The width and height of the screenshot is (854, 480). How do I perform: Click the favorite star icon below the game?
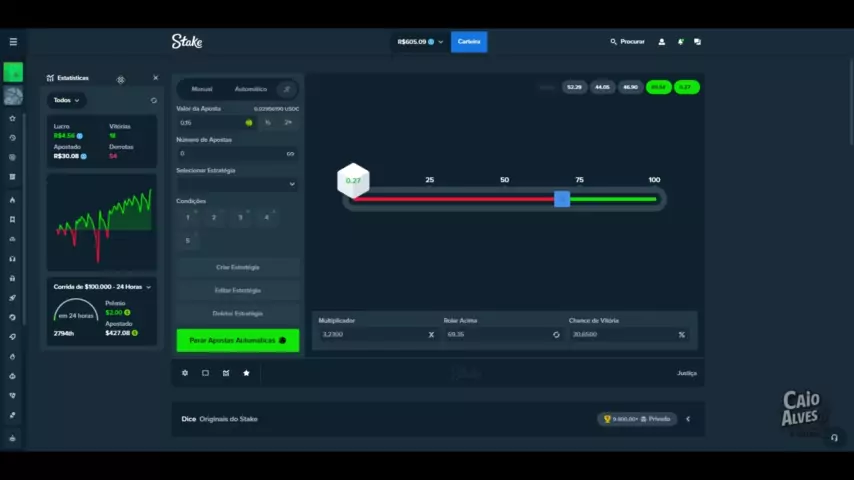coord(246,373)
